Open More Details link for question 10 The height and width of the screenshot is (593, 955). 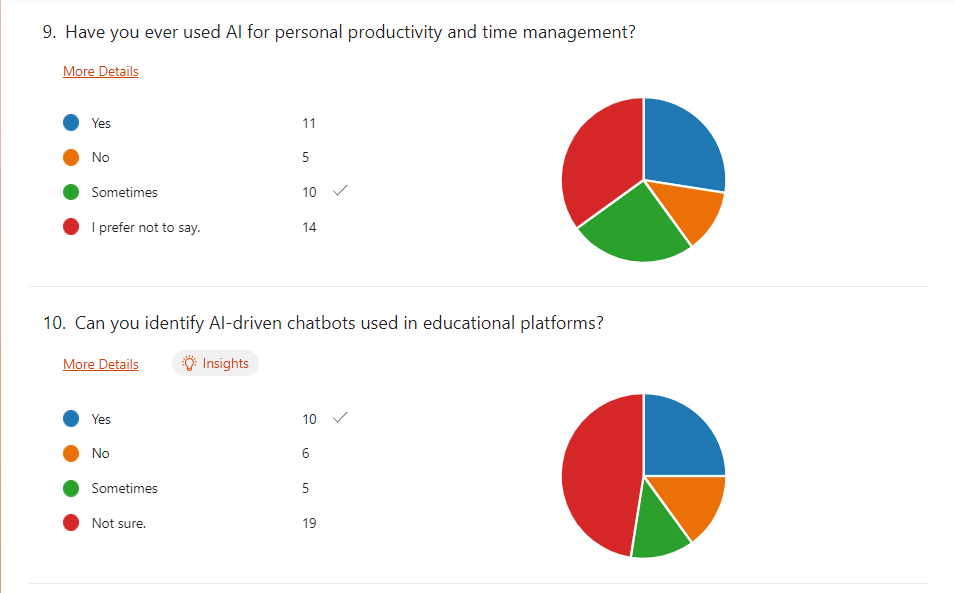[x=101, y=364]
